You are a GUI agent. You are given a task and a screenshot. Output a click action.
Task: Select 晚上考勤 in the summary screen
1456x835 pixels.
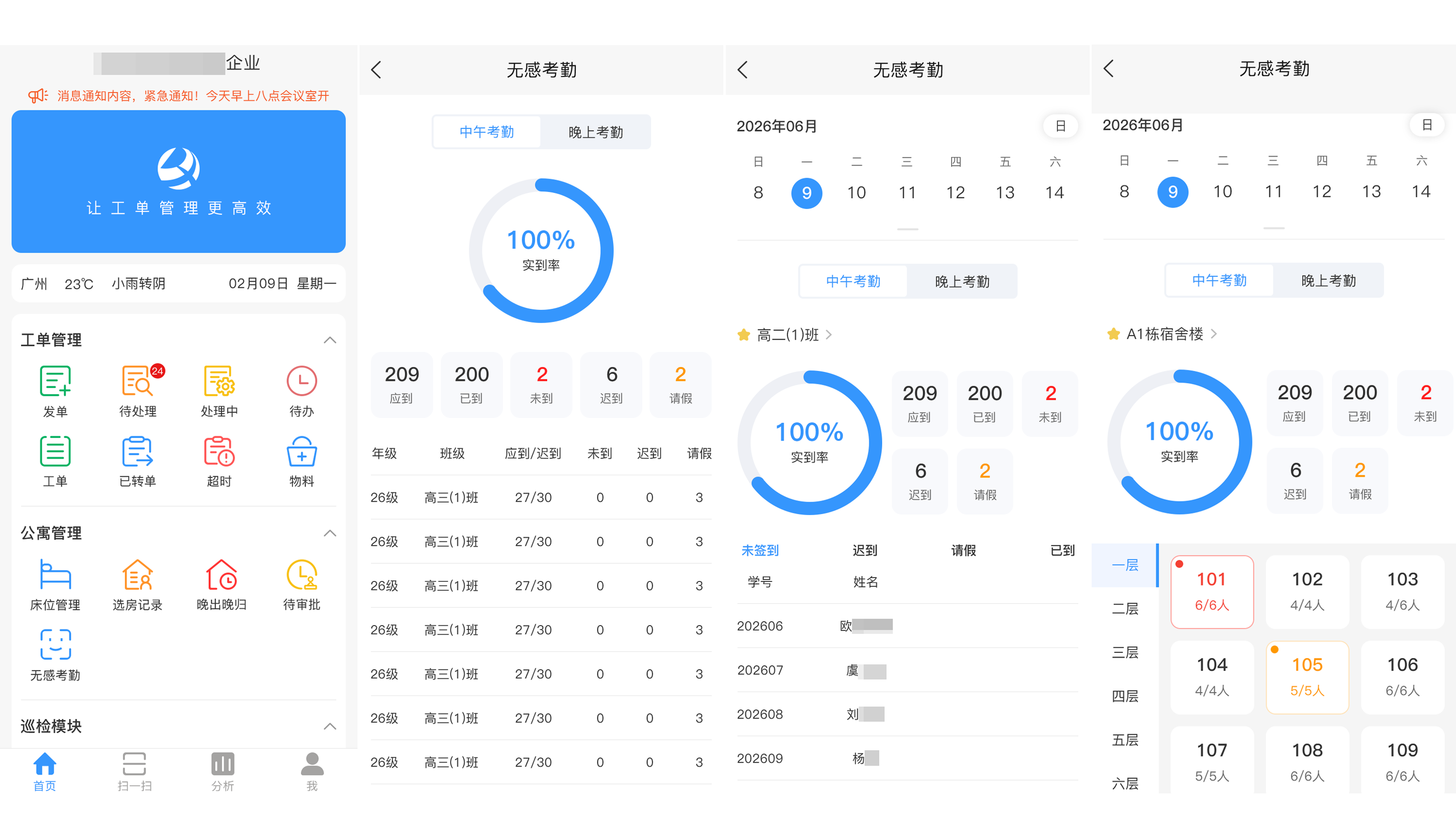click(x=596, y=132)
